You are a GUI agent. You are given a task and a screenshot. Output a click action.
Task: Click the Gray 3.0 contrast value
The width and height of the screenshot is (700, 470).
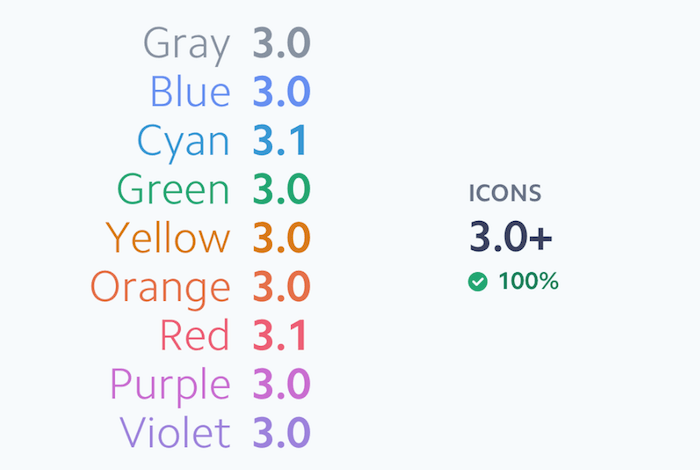(x=281, y=44)
